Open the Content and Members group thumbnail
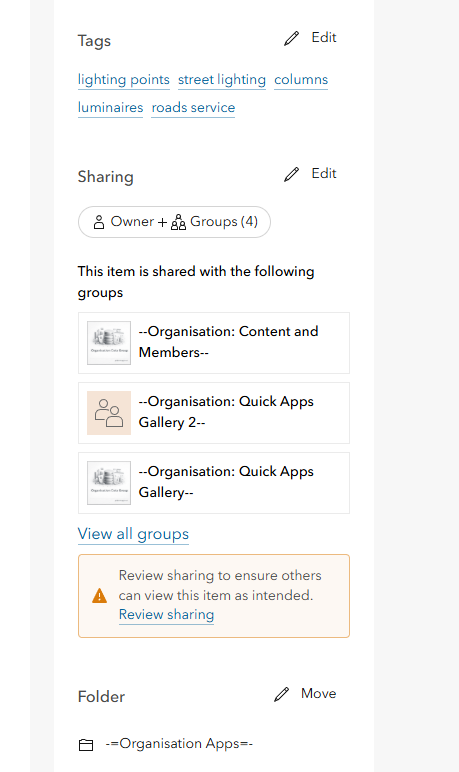This screenshot has width=459, height=772. coord(109,343)
